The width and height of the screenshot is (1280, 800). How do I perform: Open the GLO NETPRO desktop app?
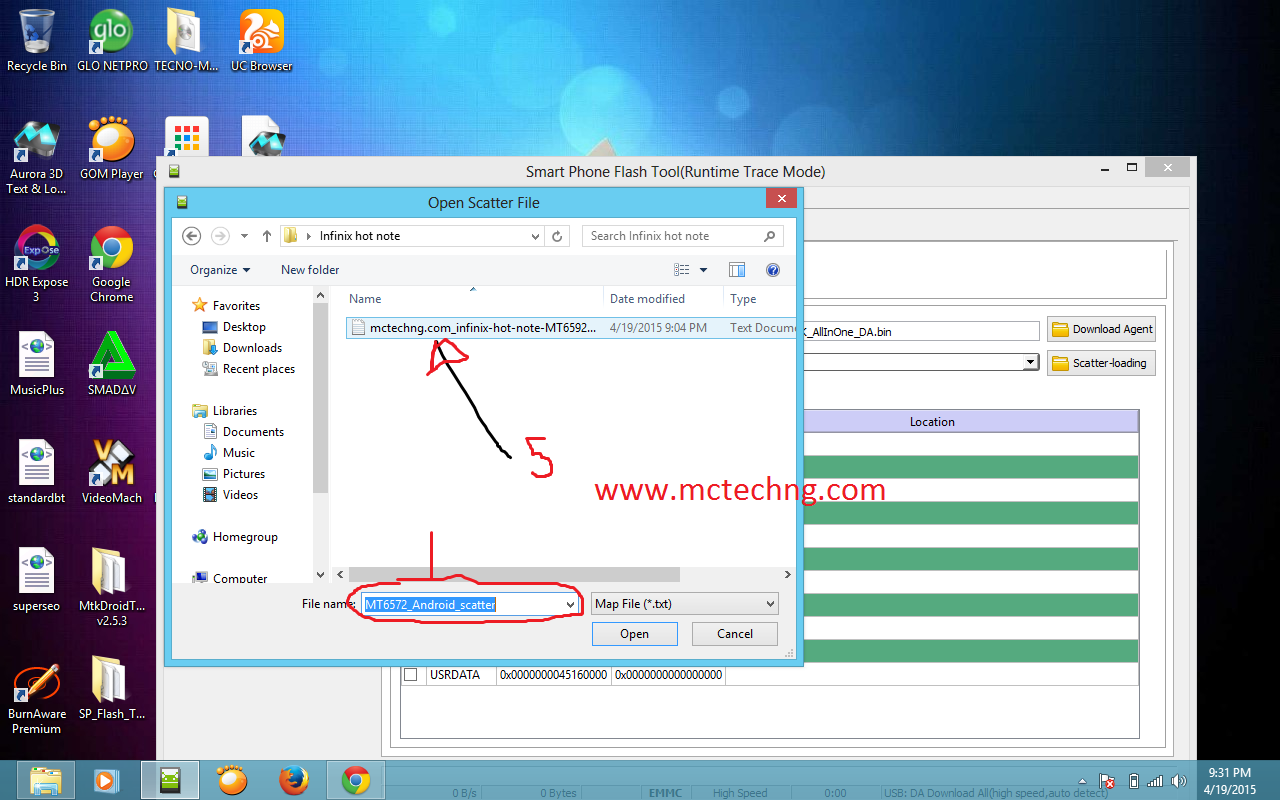click(x=110, y=30)
